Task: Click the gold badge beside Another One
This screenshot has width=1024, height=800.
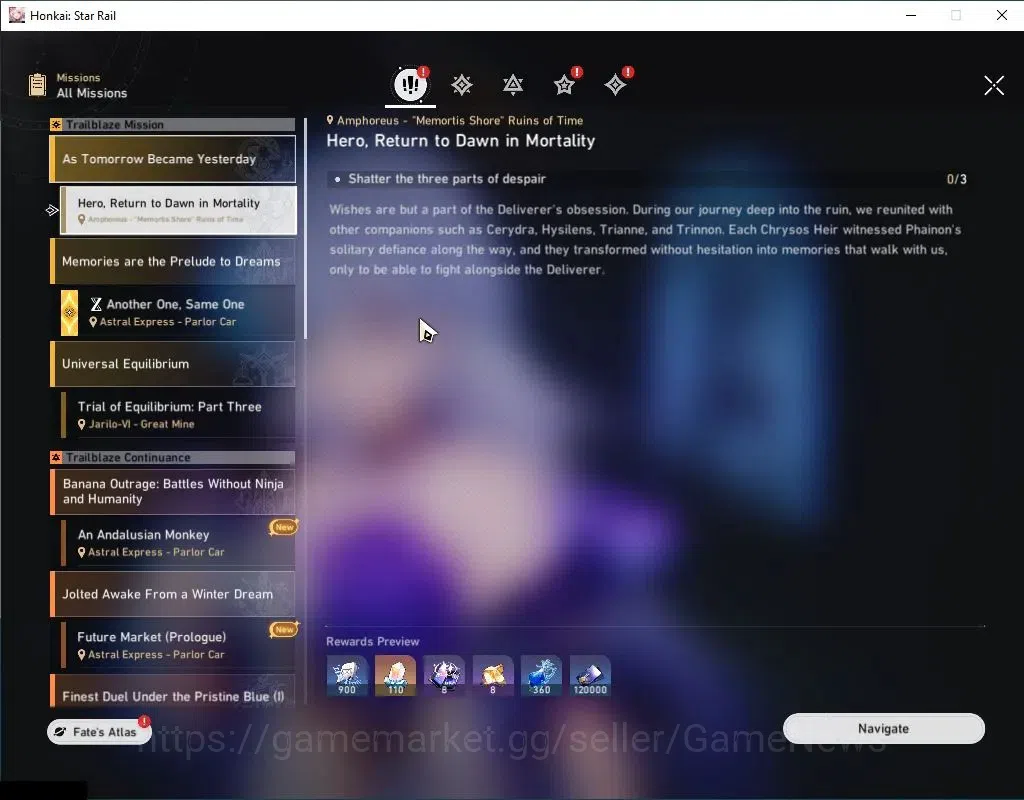Action: 69,313
